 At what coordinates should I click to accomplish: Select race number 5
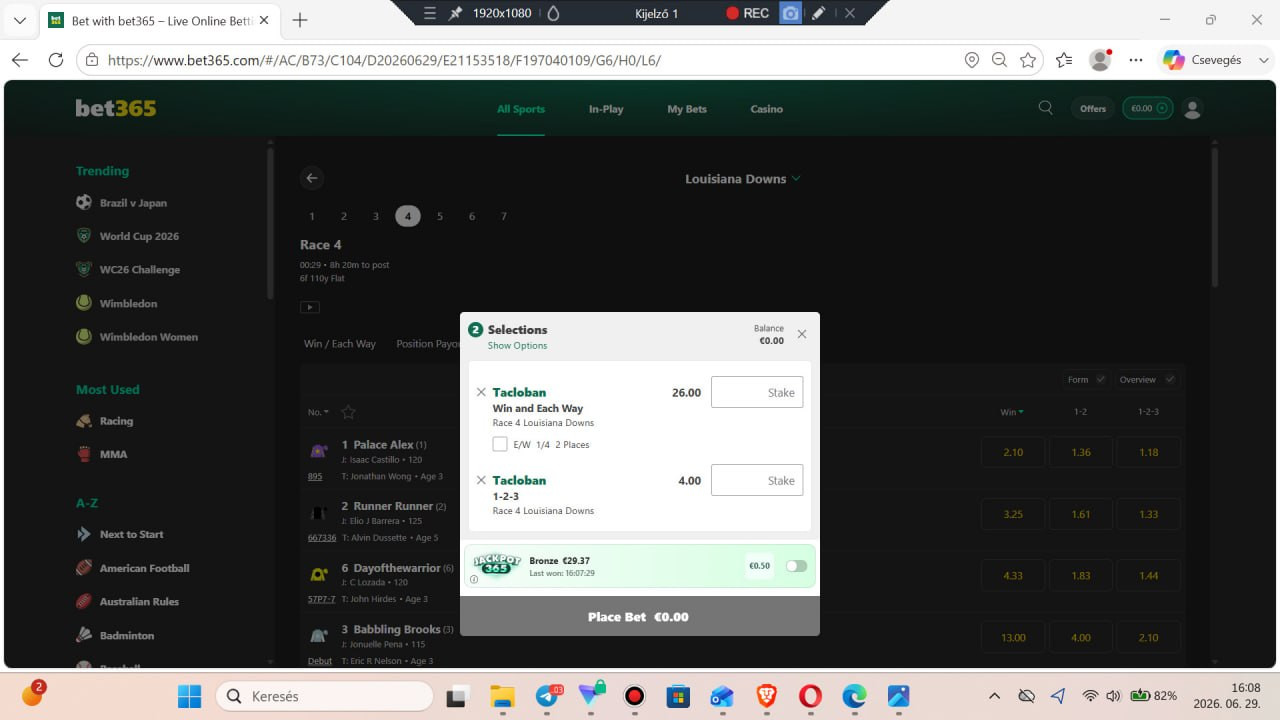440,216
